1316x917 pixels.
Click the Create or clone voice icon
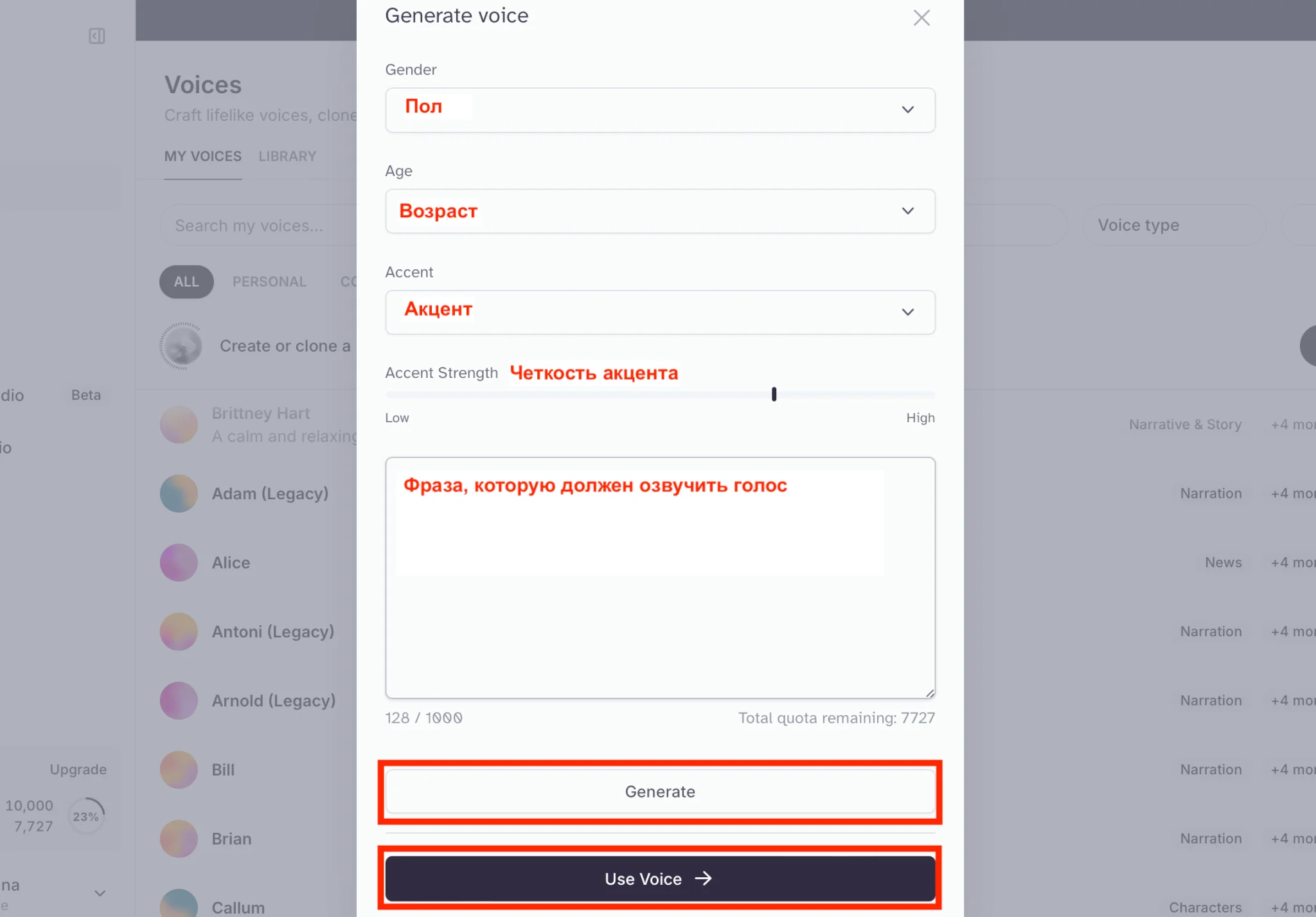[181, 346]
